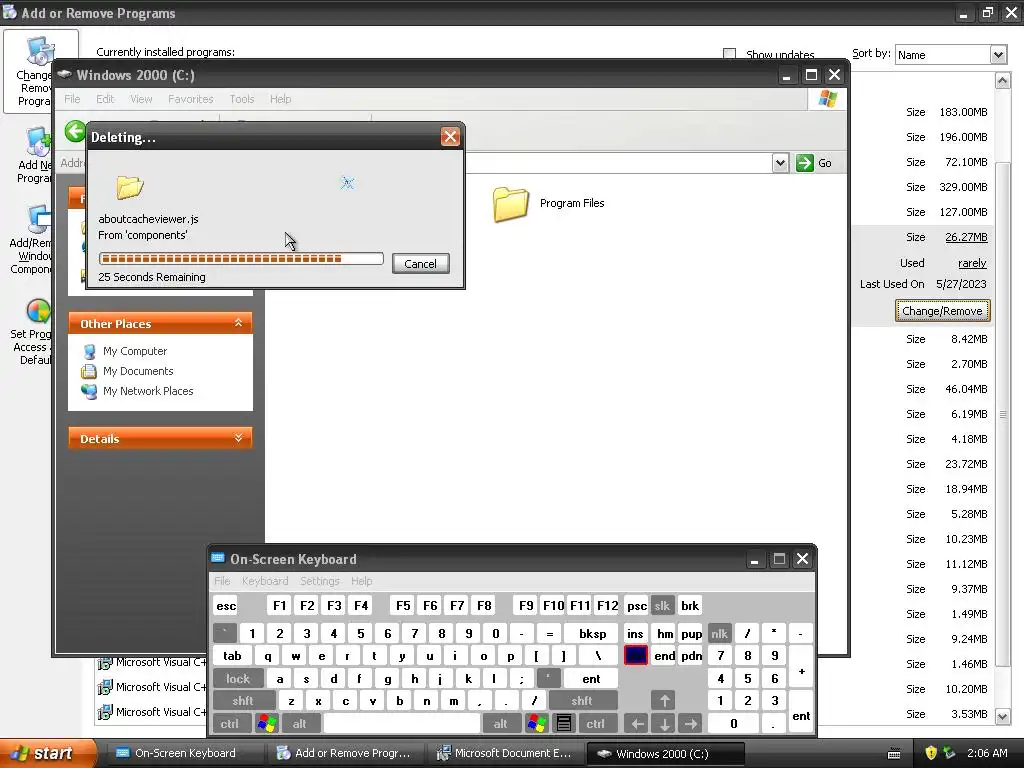The height and width of the screenshot is (768, 1024).
Task: Click the up arrow key on keyboard
Action: coord(664,701)
